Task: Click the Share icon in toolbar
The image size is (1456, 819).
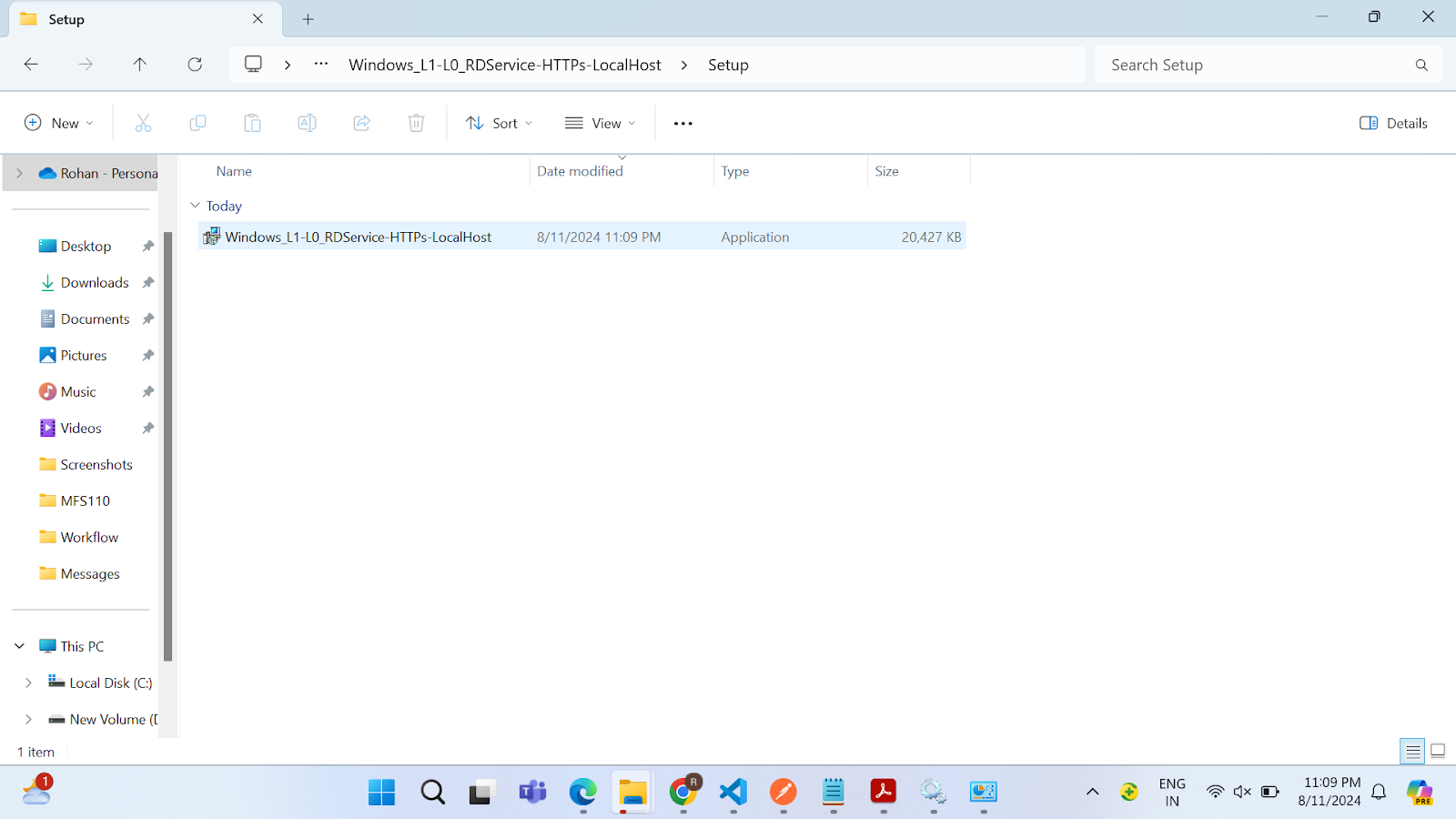Action: (x=361, y=123)
